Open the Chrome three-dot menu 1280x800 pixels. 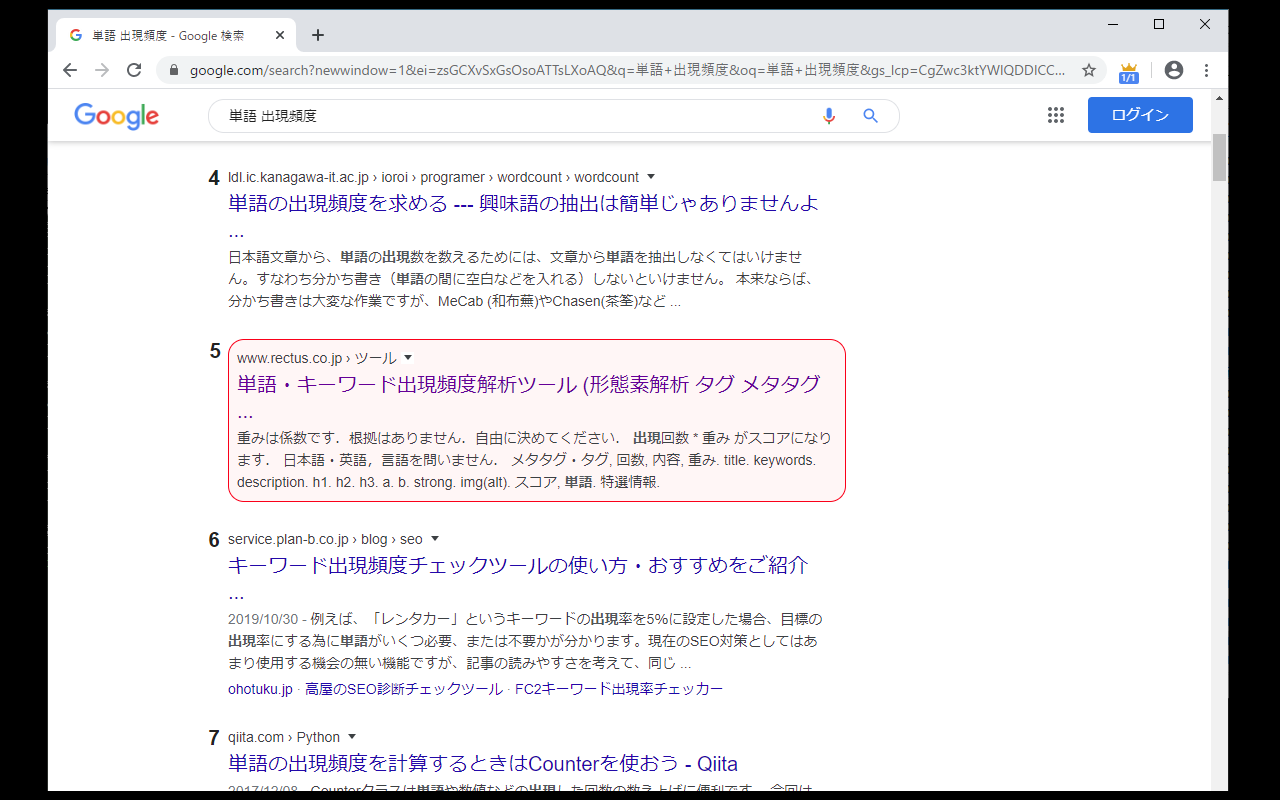pos(1207,70)
